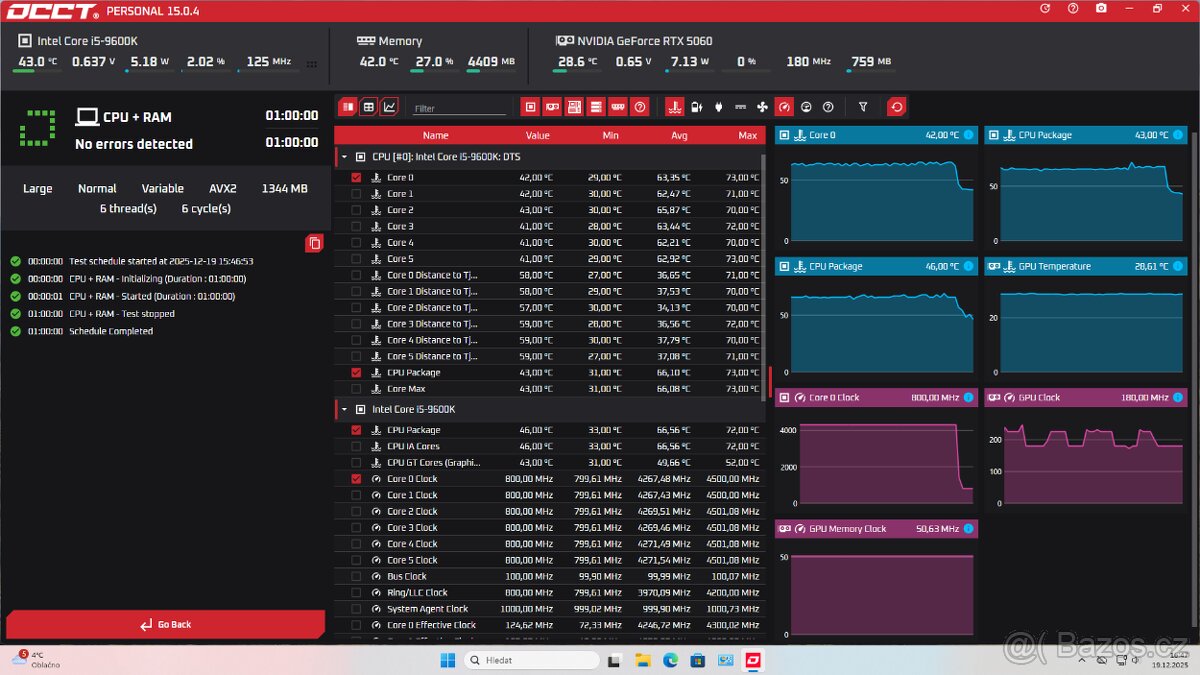This screenshot has width=1200, height=675.
Task: Take a screenshot with the camera icon
Action: [1101, 9]
